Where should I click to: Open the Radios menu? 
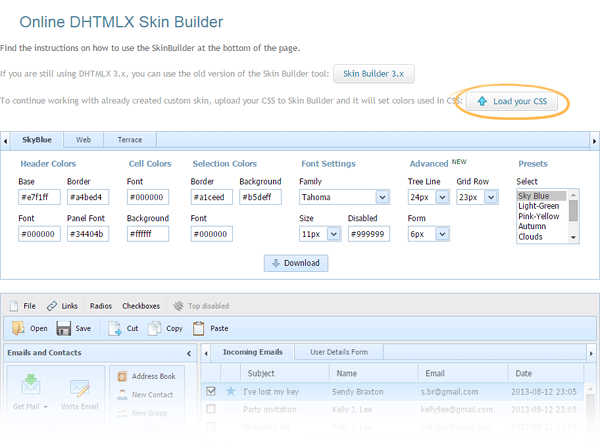[101, 306]
